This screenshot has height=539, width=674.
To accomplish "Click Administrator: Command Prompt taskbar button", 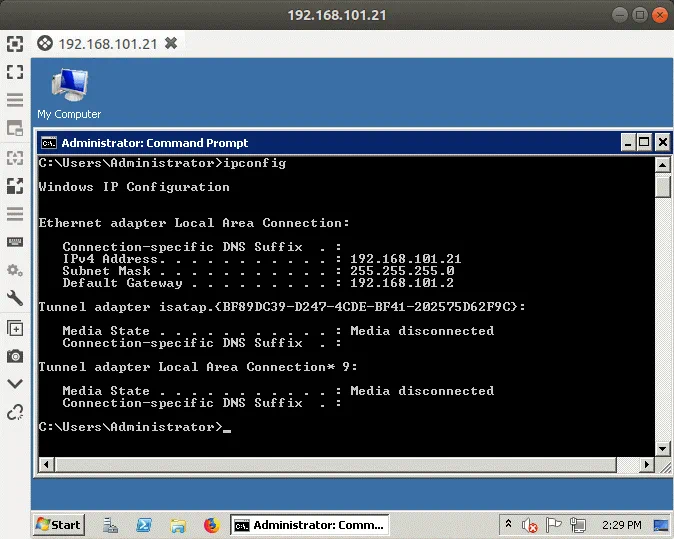I will coord(309,525).
